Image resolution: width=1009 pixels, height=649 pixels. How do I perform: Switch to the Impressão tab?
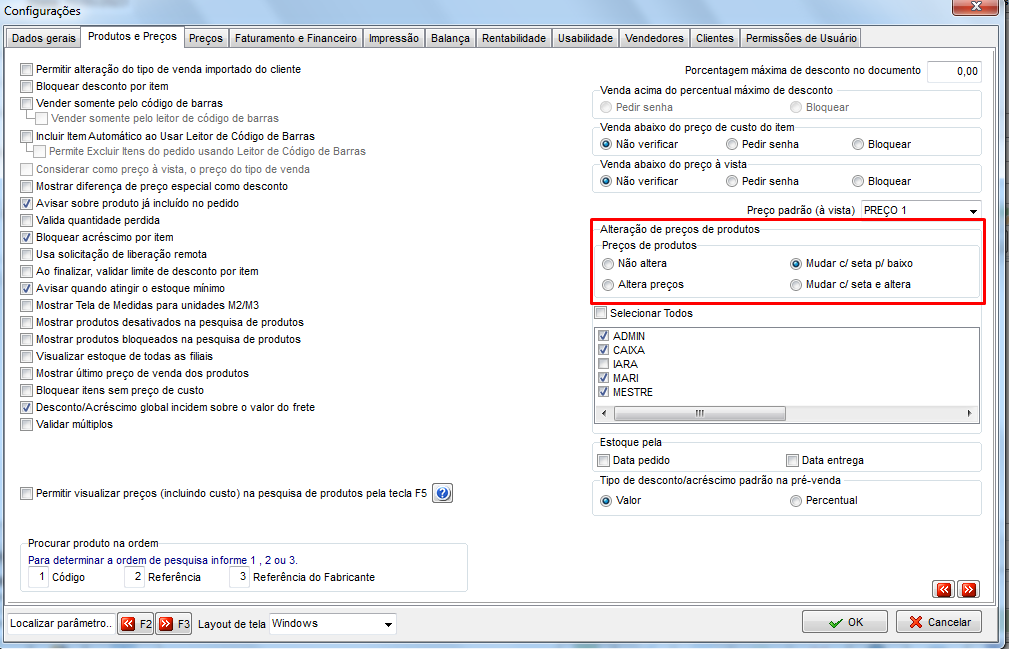click(x=394, y=39)
